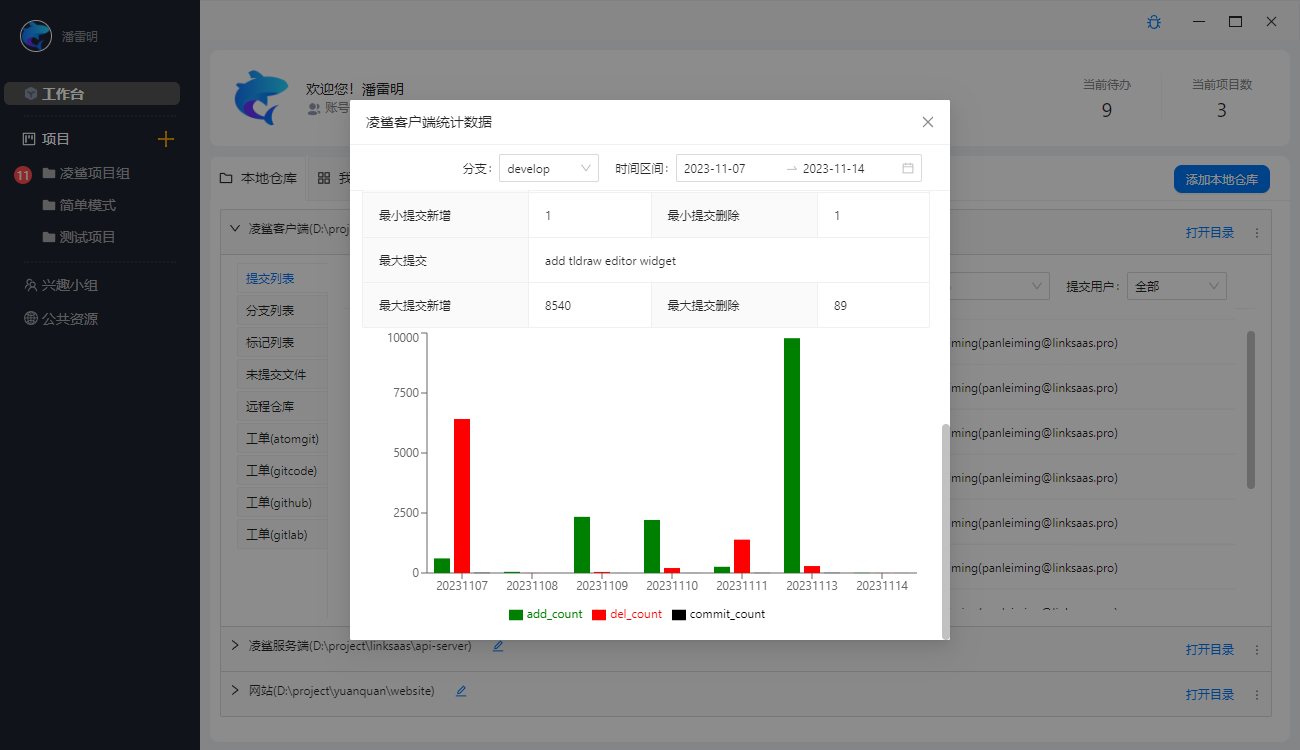Screen dimensions: 1300x750
Task: Open the 提交用户 全部 dropdown
Action: pos(1176,286)
